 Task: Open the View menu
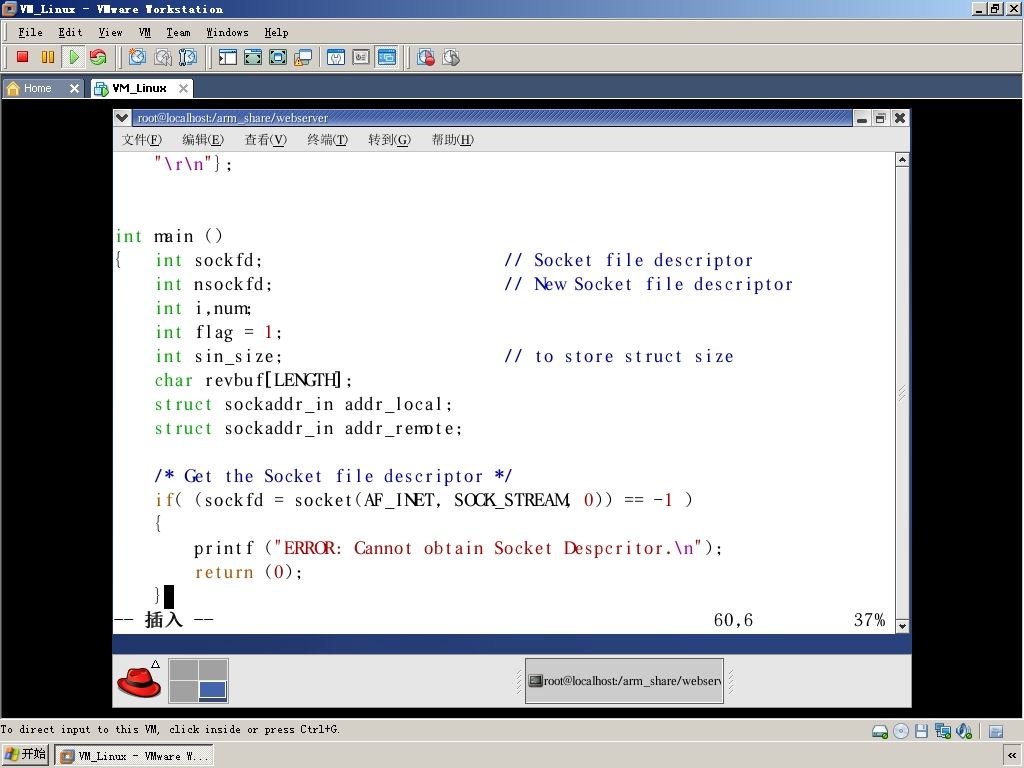point(110,32)
